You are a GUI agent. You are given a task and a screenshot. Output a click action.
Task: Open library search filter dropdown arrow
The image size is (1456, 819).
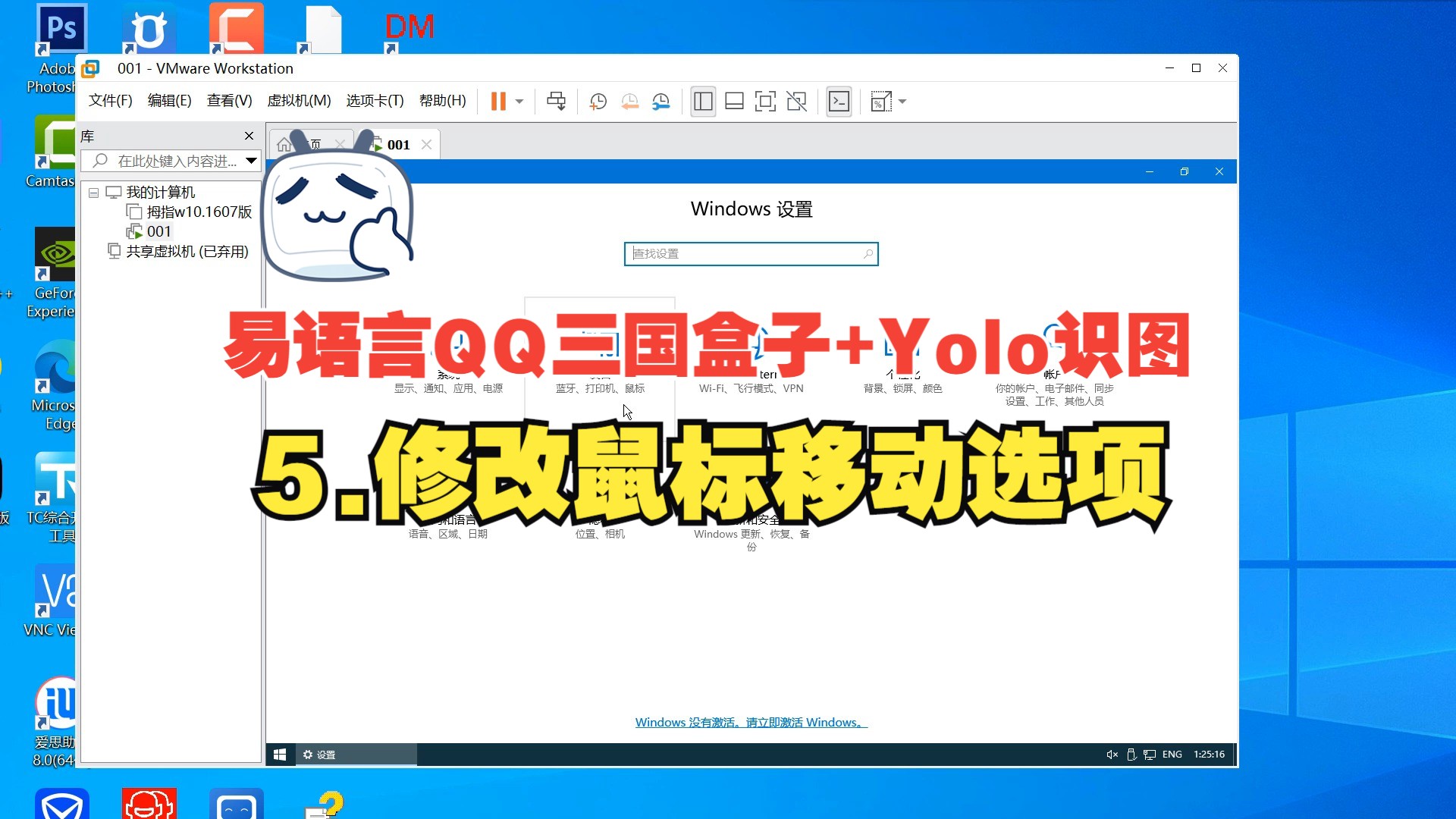(x=251, y=161)
